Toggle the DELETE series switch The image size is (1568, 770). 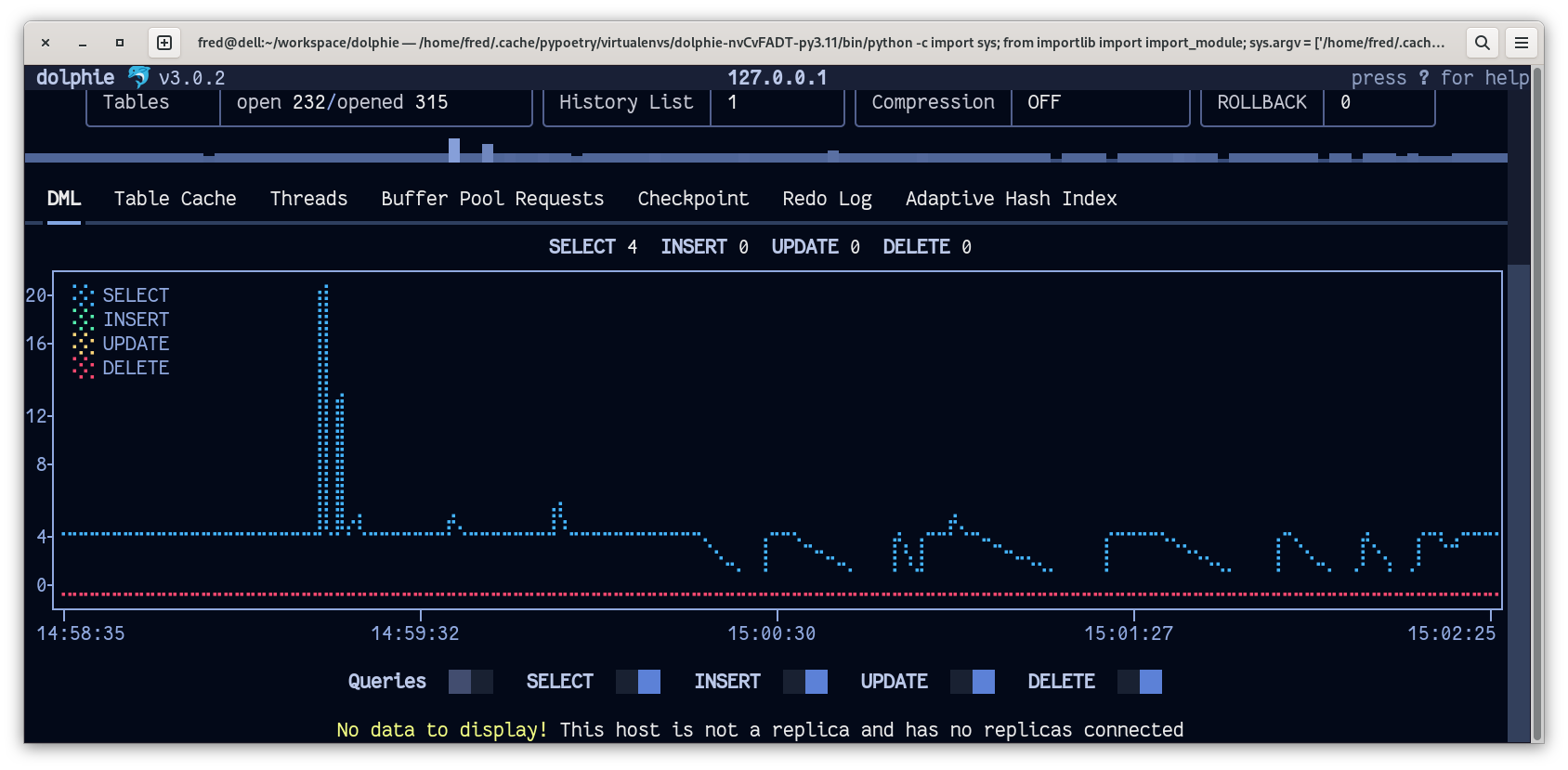point(1140,682)
